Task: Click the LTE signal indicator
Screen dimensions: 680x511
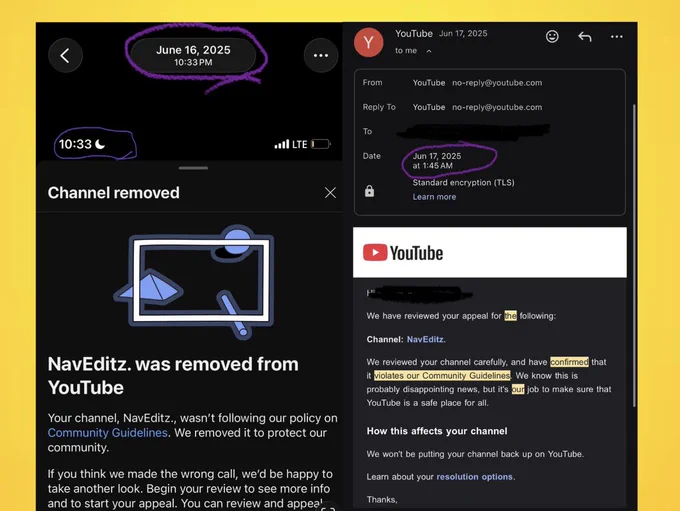Action: click(291, 144)
